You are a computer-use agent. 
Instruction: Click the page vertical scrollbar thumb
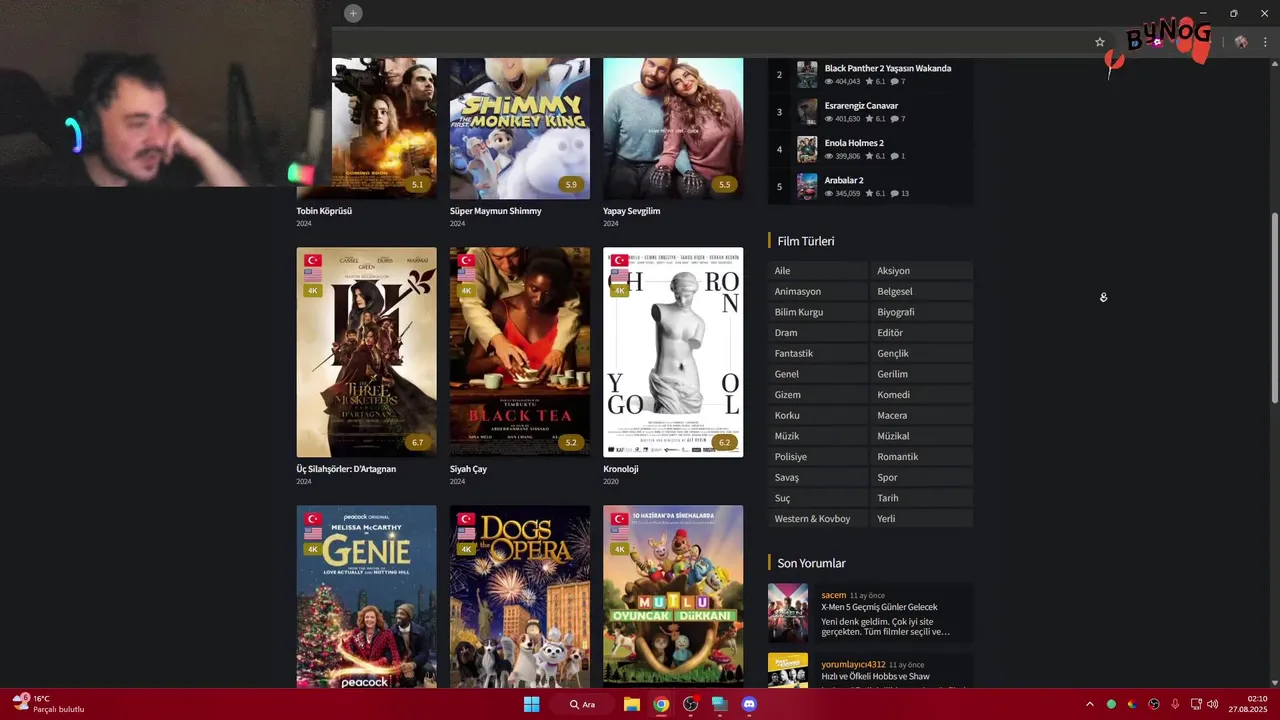coord(1274,307)
